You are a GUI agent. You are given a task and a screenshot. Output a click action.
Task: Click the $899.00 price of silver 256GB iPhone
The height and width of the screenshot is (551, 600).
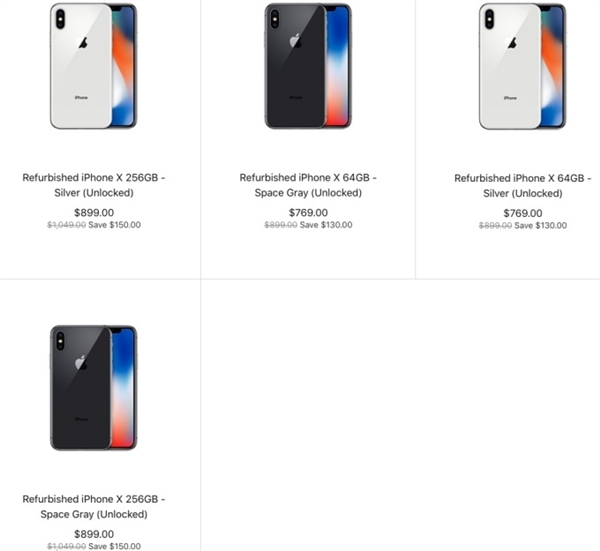tap(94, 212)
